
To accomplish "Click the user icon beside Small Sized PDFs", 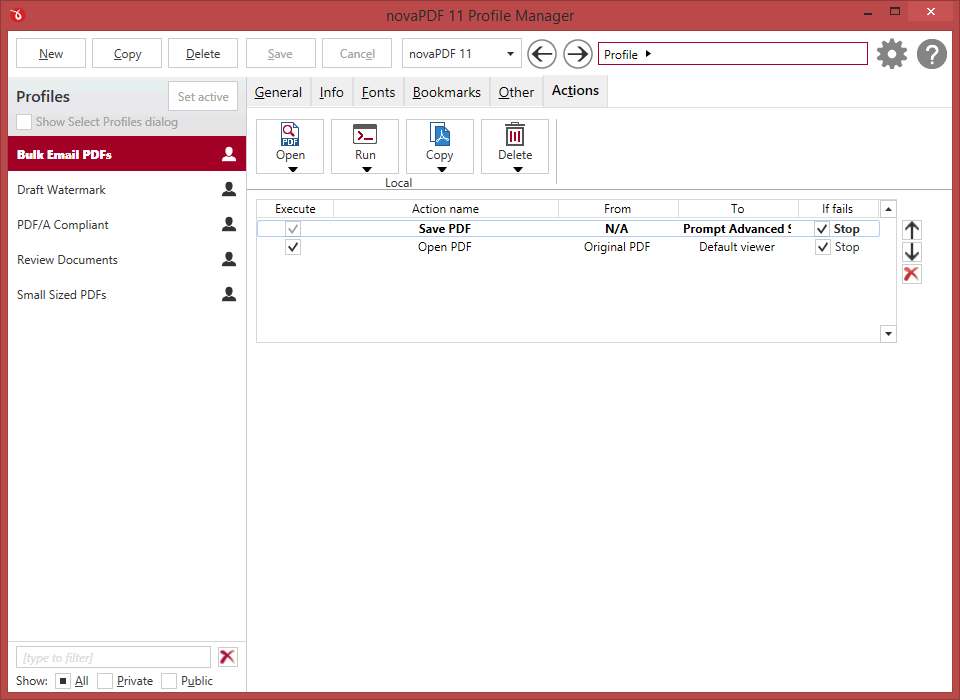I will 229,294.
